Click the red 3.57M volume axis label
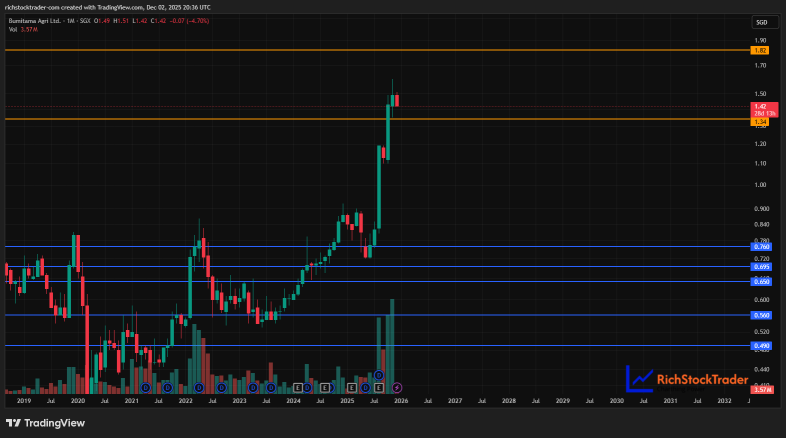Viewport: 786px width, 438px height. (x=762, y=389)
